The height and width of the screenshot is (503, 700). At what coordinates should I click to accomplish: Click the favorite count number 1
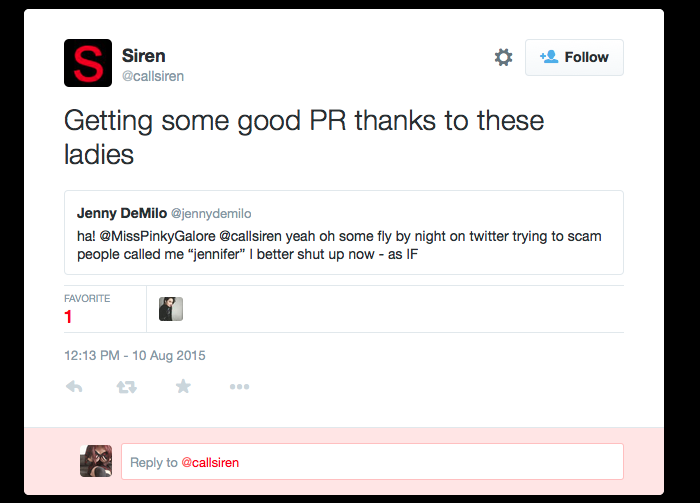(x=68, y=317)
